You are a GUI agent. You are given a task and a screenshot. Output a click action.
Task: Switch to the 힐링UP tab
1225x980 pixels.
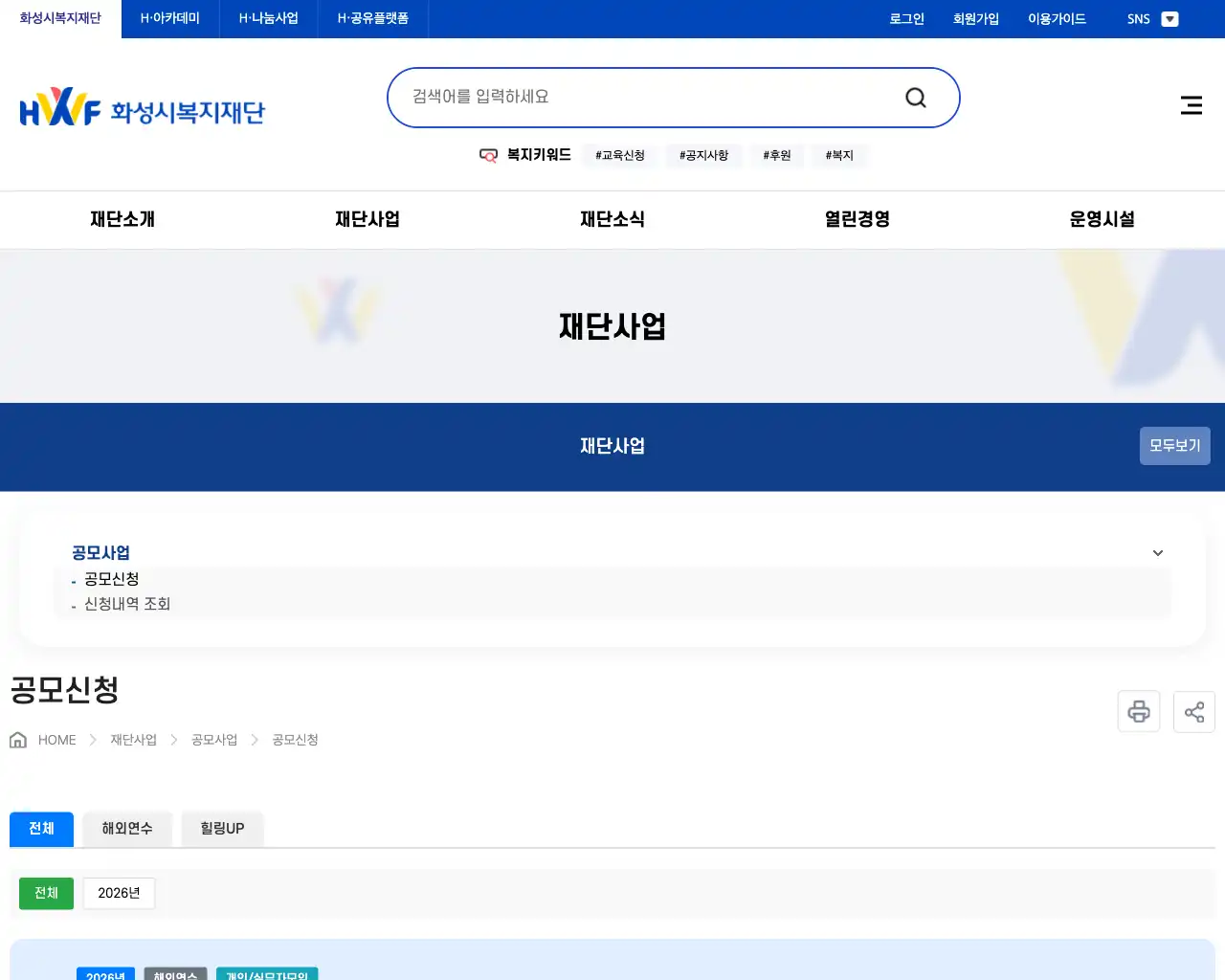pos(222,829)
